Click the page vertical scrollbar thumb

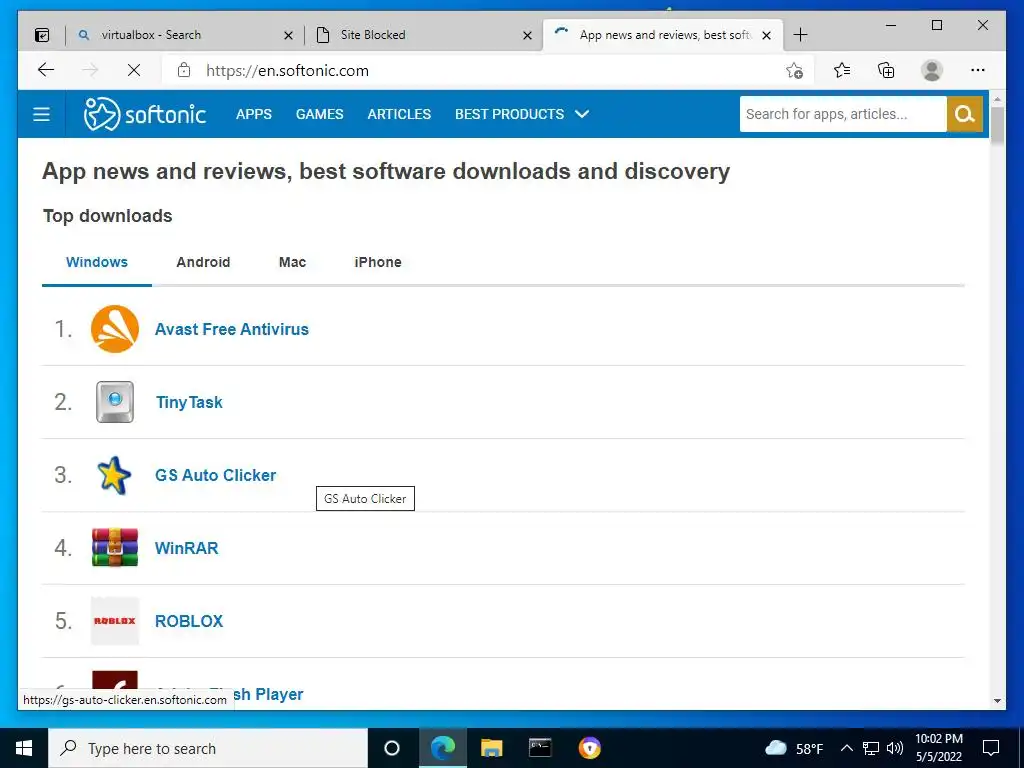click(997, 125)
